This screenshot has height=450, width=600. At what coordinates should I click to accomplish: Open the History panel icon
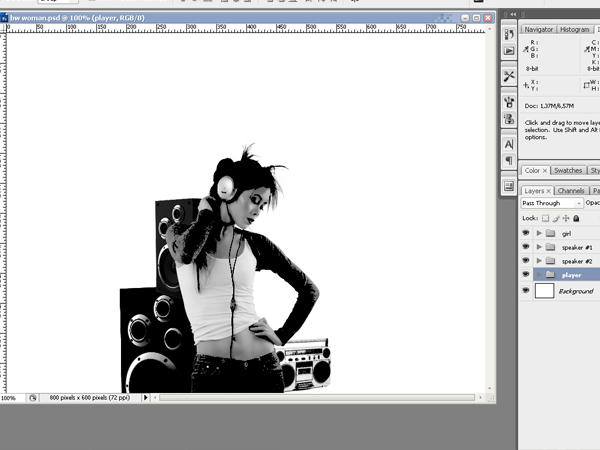coord(509,34)
